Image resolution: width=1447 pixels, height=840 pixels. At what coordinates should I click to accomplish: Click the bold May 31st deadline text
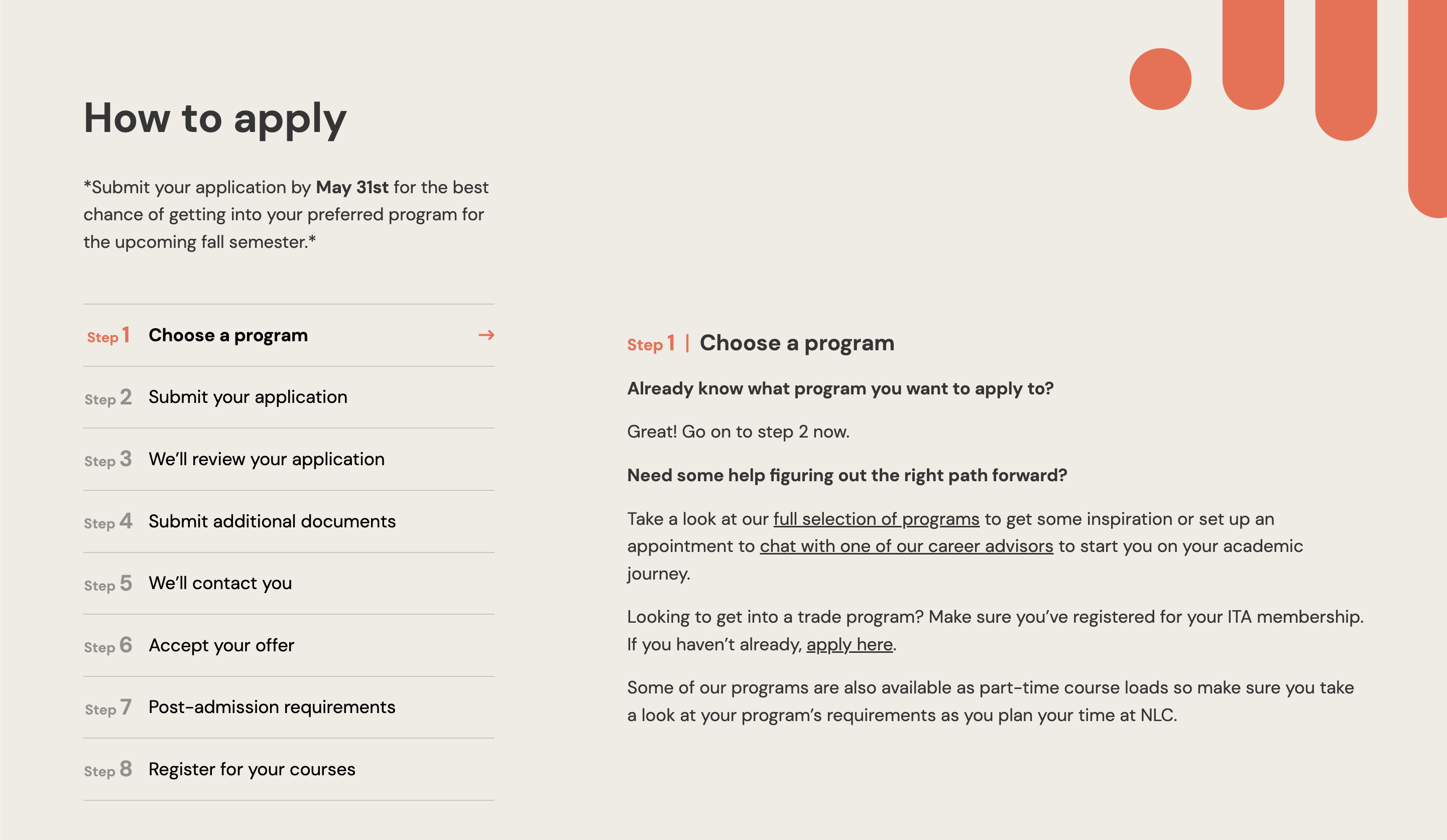pyautogui.click(x=352, y=188)
